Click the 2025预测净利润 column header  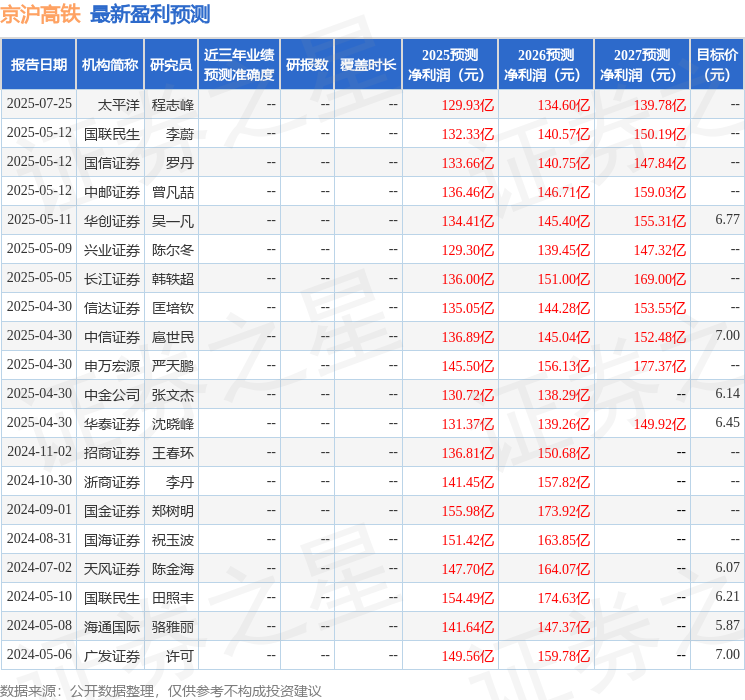pyautogui.click(x=450, y=65)
